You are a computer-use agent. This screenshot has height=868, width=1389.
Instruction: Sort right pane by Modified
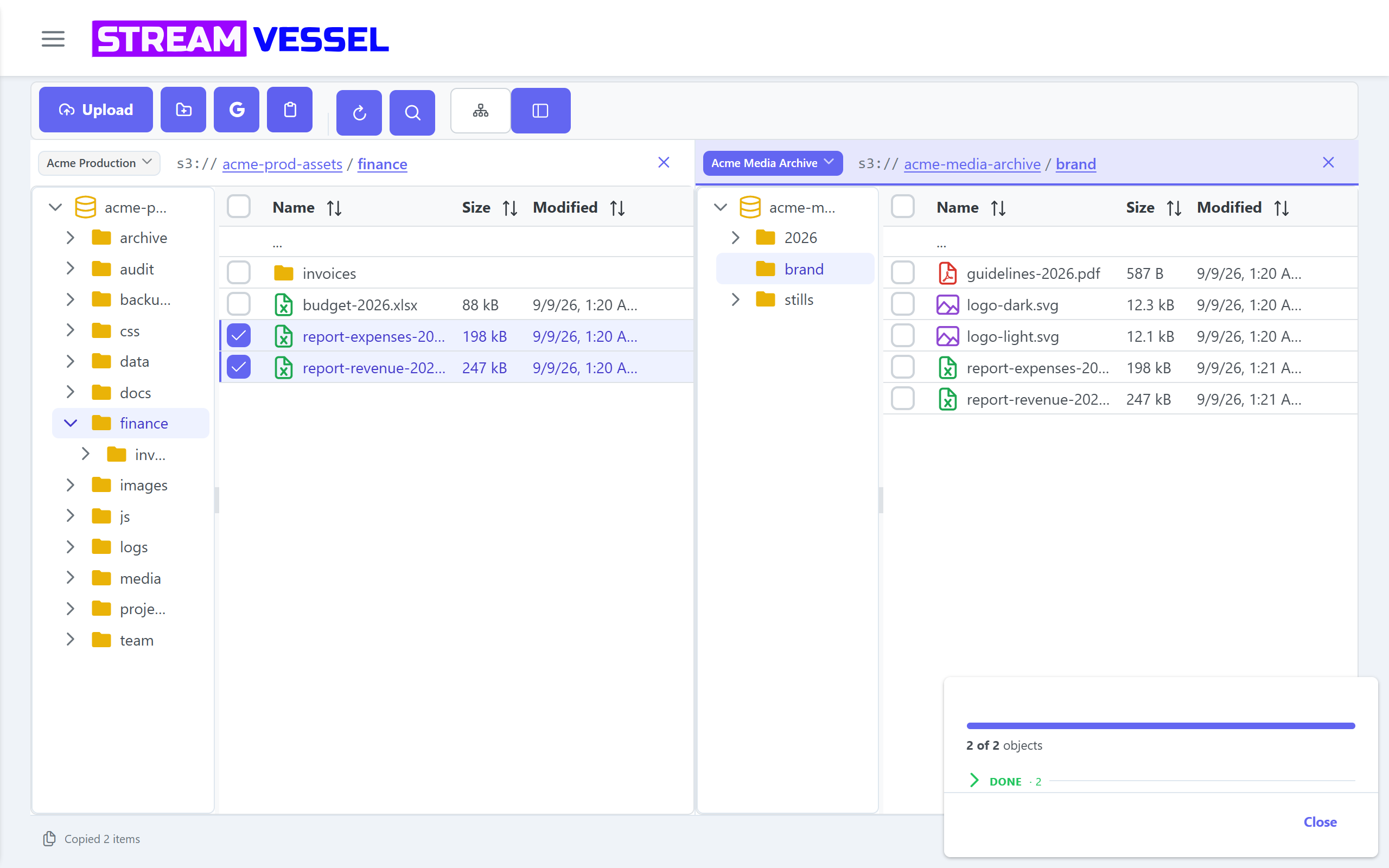pos(1282,208)
